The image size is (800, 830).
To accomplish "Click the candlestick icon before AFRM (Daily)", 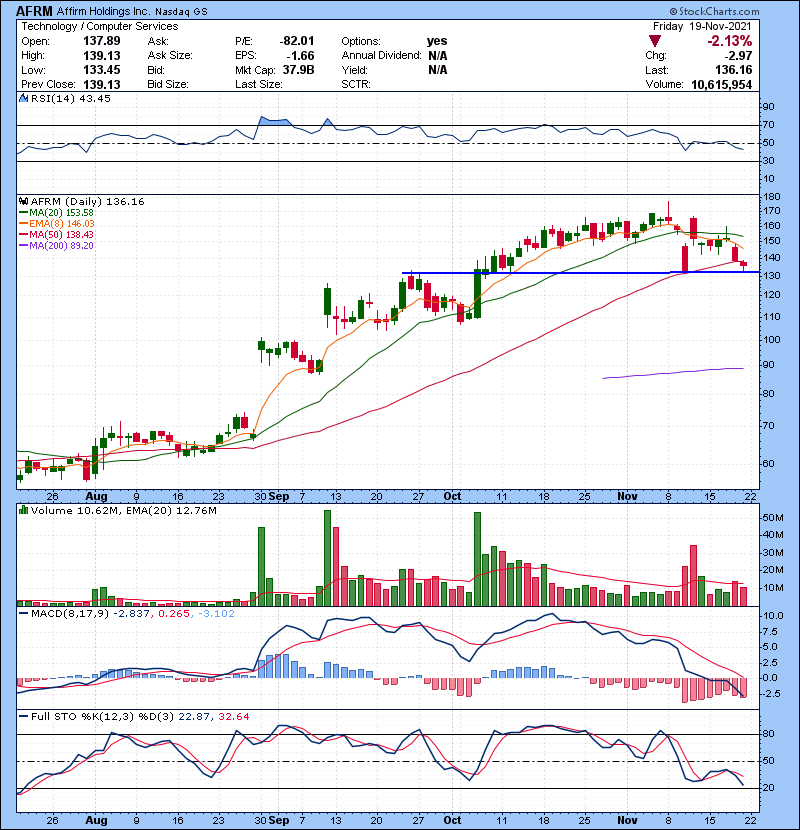I will (x=23, y=201).
